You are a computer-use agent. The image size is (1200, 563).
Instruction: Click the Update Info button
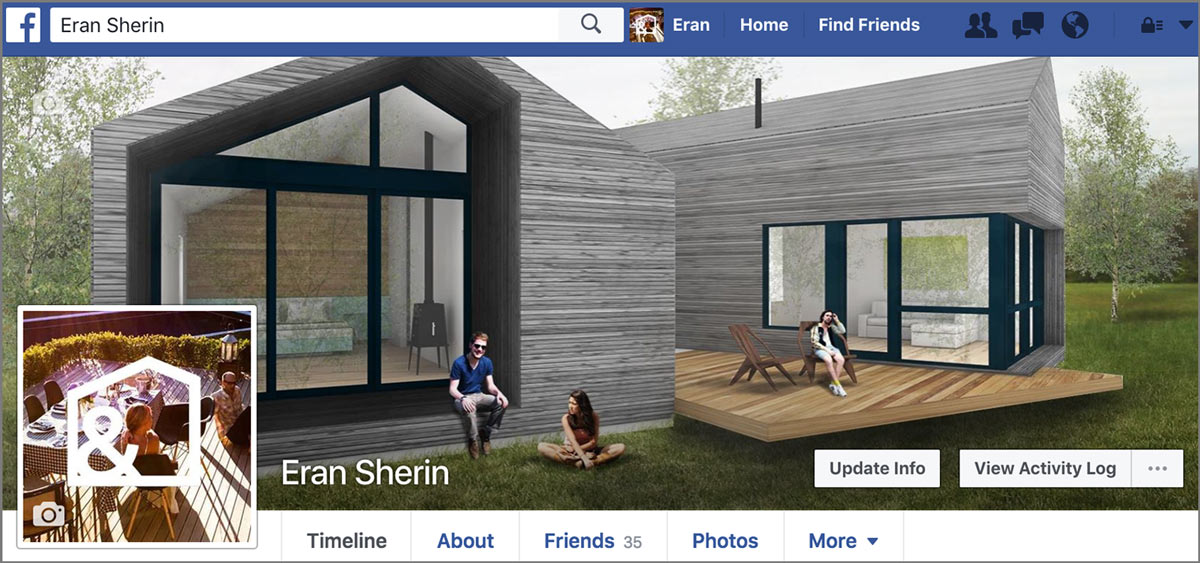[x=877, y=468]
